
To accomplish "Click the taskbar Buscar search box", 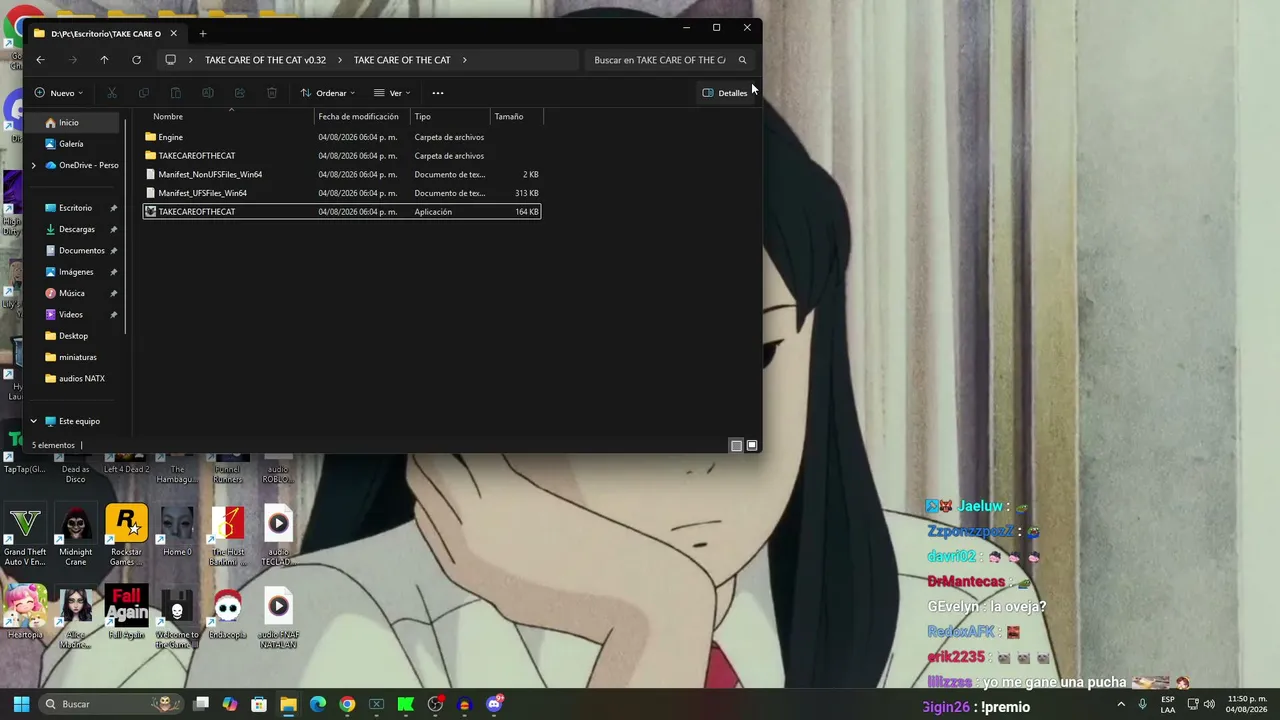I will coord(111,704).
